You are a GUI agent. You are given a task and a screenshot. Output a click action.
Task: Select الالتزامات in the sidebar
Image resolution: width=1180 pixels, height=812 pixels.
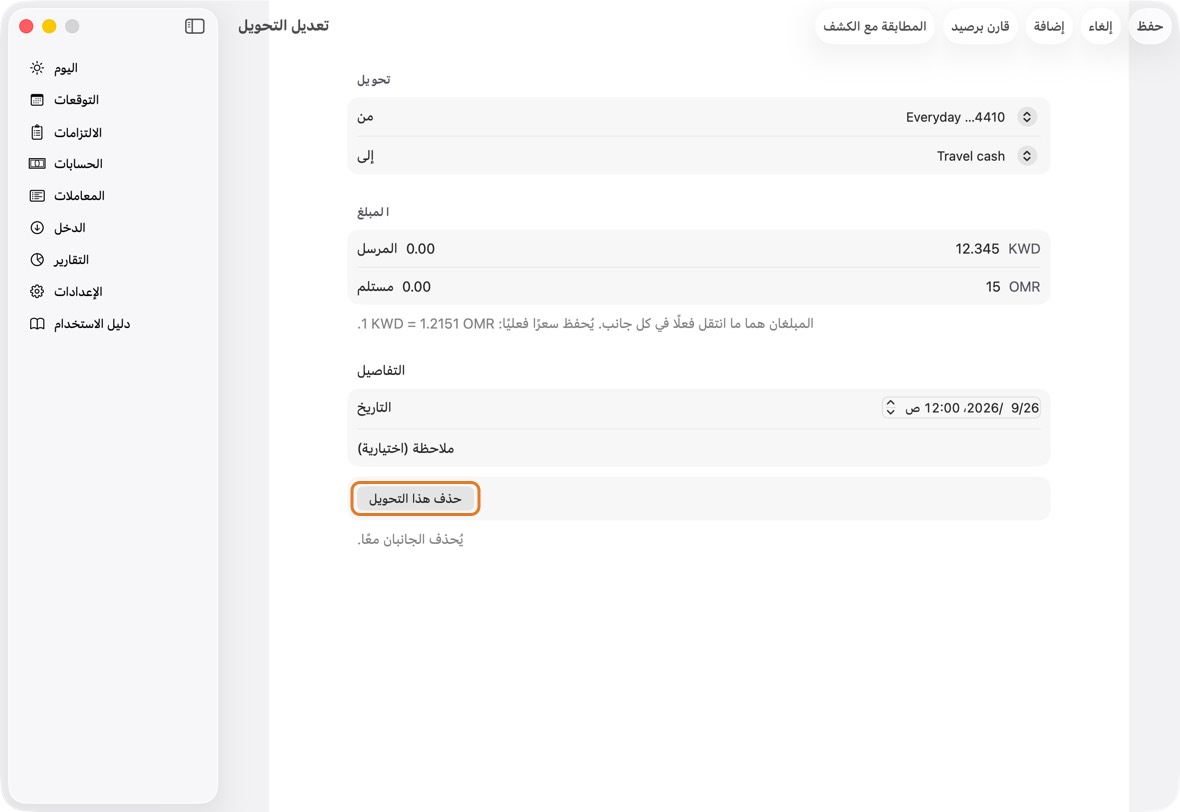113,132
